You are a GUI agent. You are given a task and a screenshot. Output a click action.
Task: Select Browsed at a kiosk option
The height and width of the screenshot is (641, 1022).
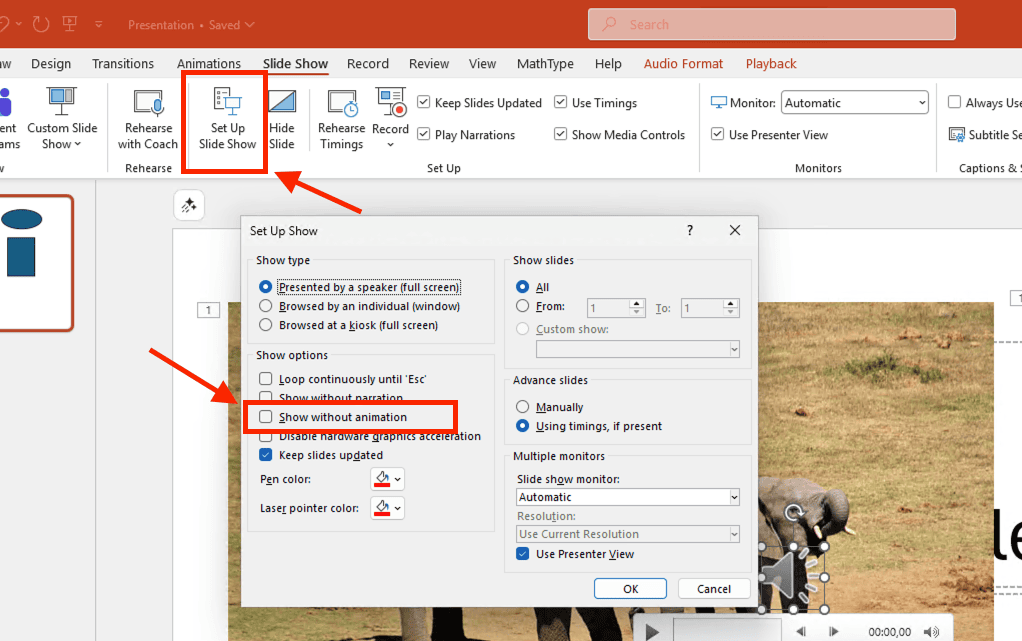266,325
